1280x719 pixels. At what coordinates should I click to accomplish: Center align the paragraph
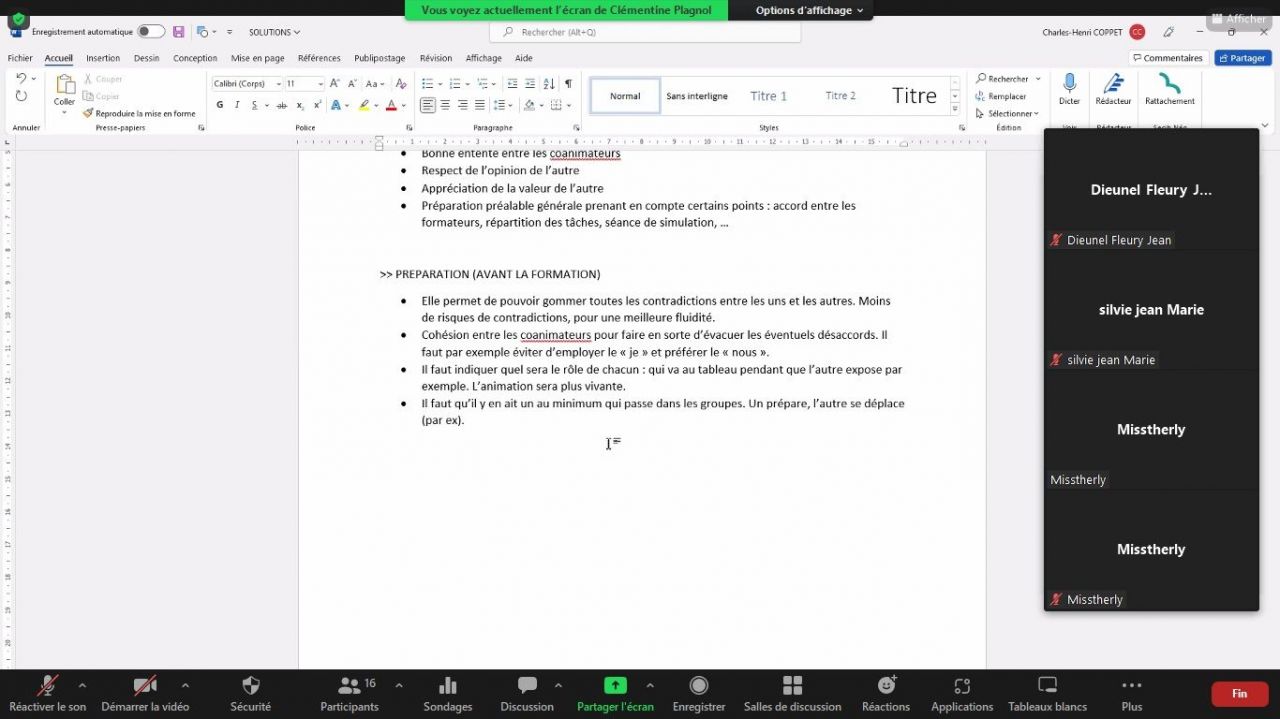pos(445,105)
